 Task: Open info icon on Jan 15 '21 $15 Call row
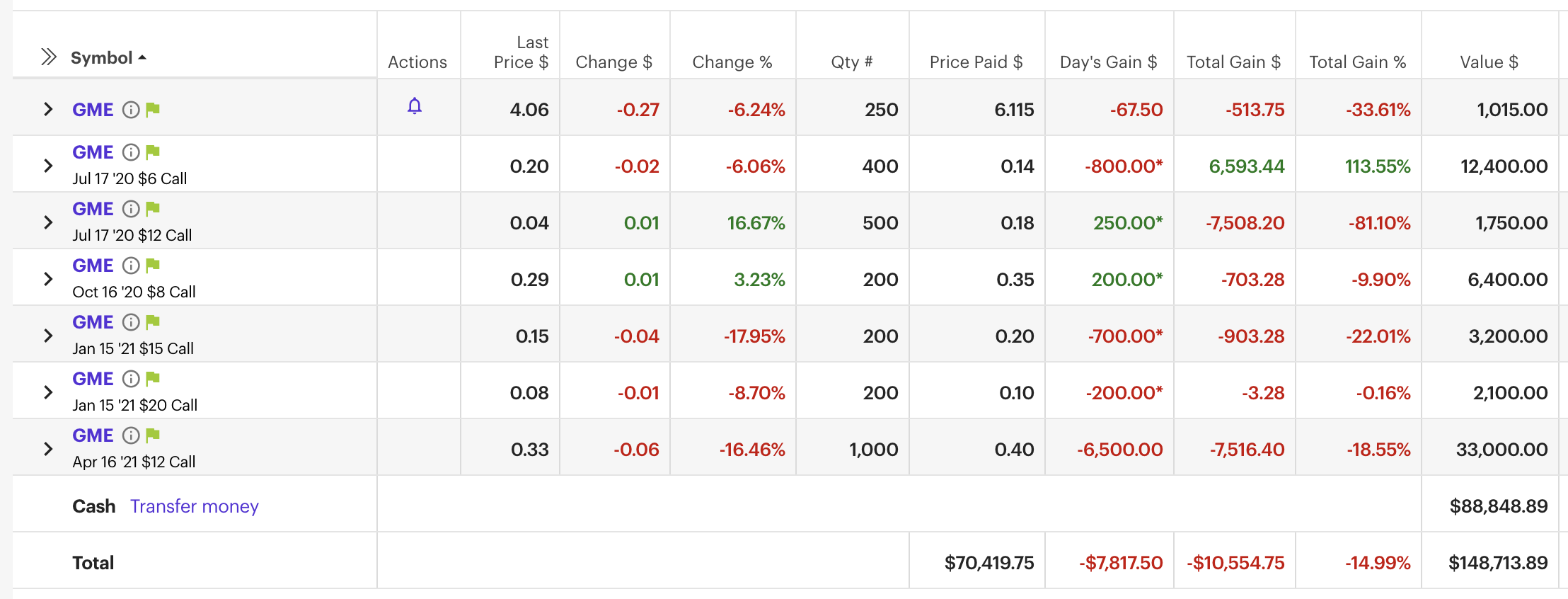tap(131, 322)
